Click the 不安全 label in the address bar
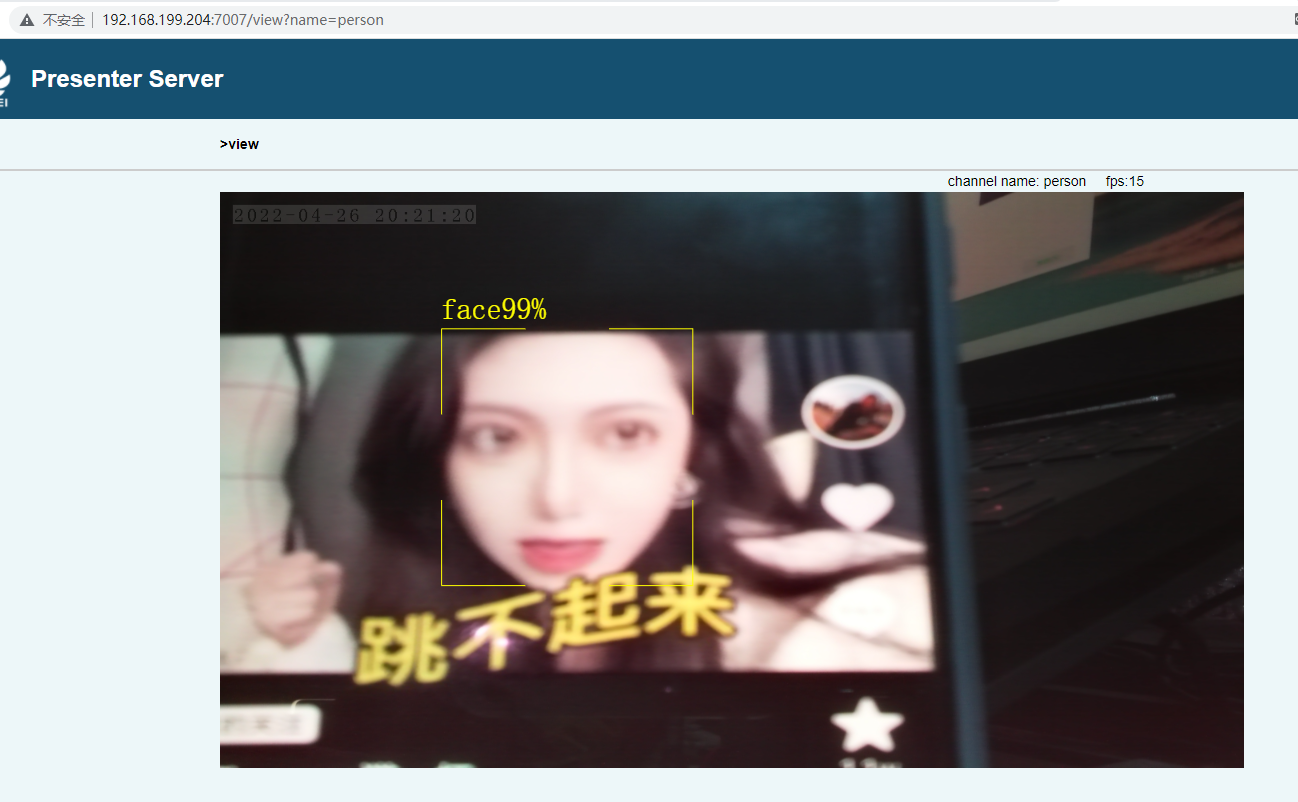 pos(64,20)
